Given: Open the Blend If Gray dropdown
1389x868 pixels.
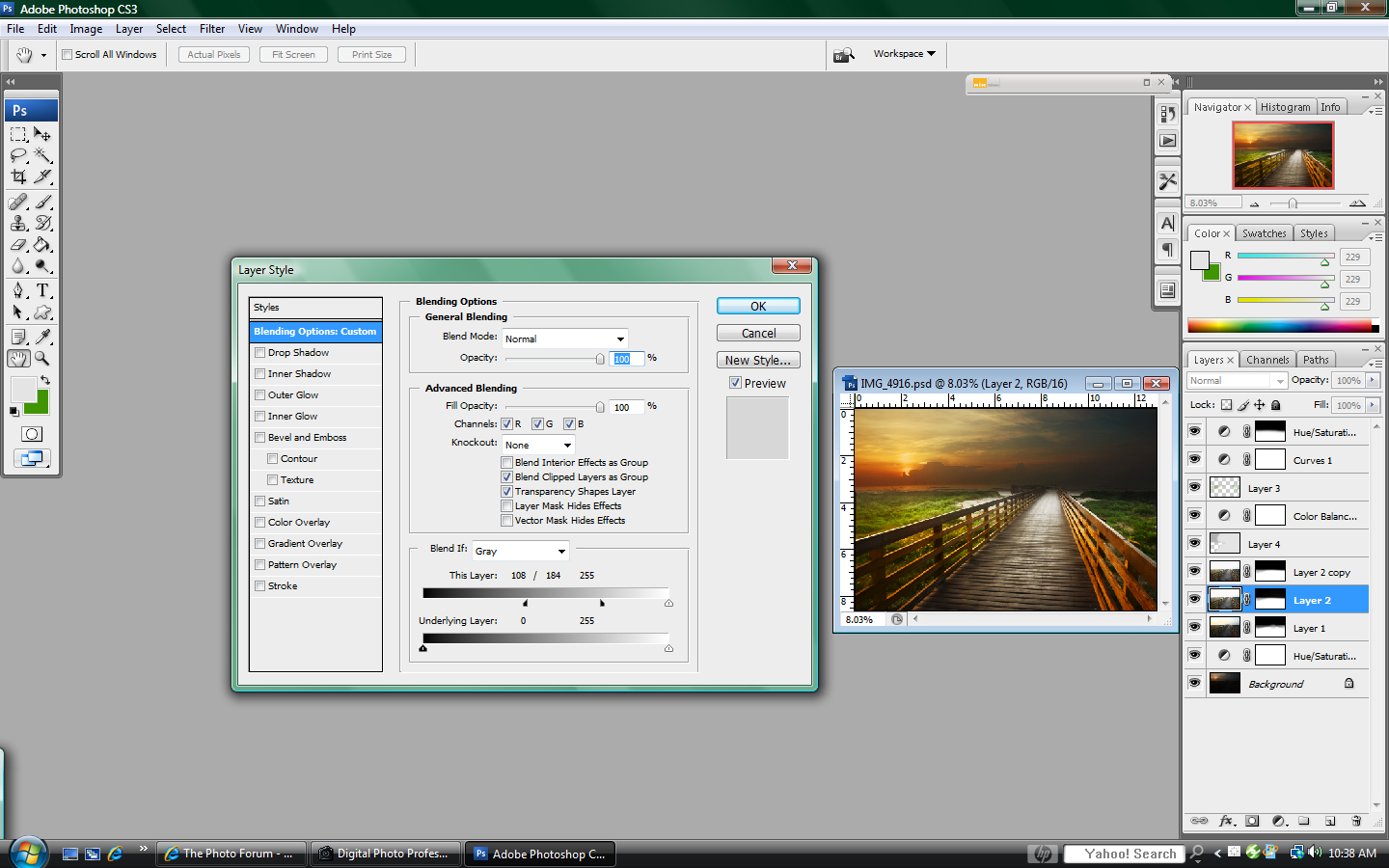Looking at the screenshot, I should tap(521, 551).
